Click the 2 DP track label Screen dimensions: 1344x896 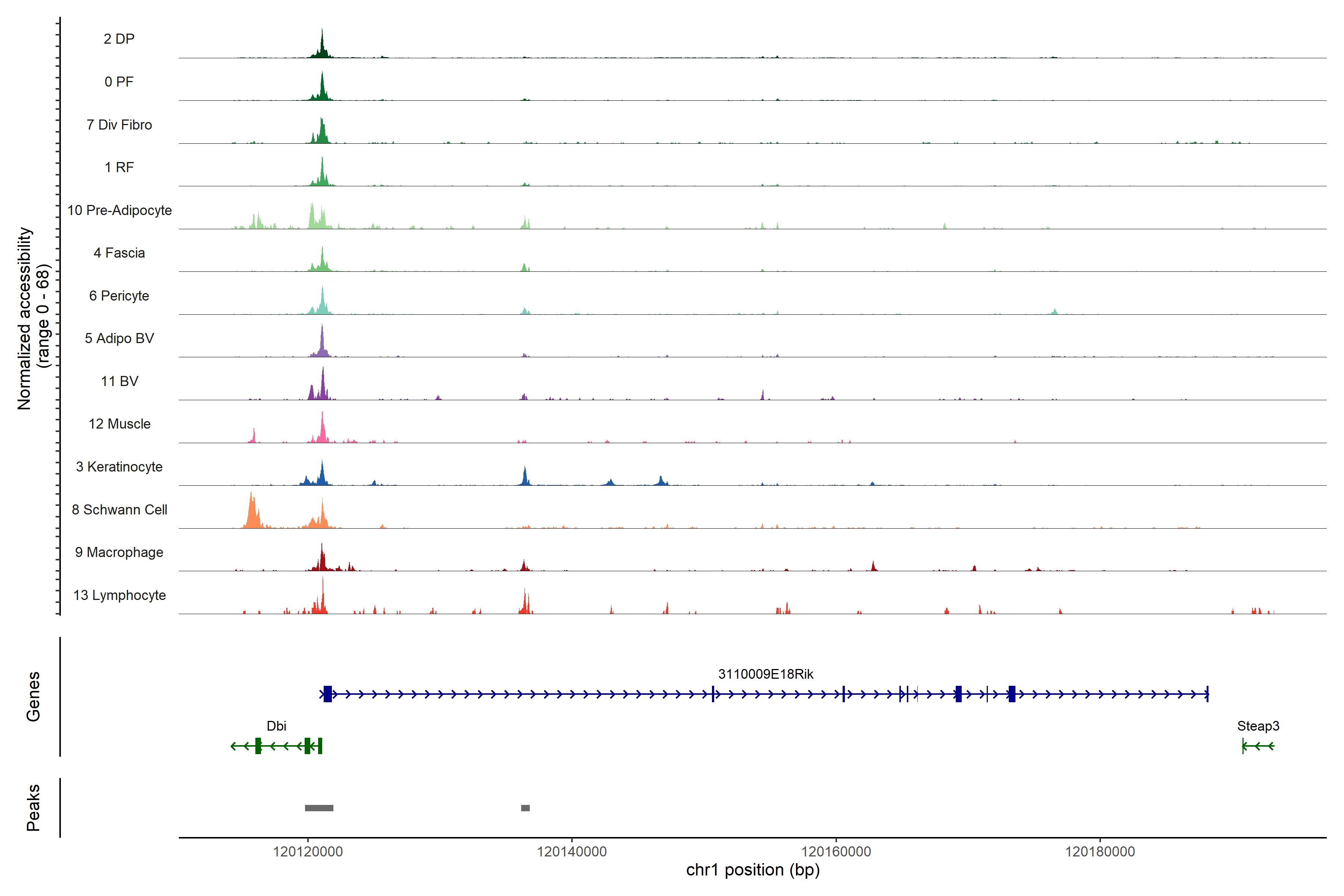(119, 39)
